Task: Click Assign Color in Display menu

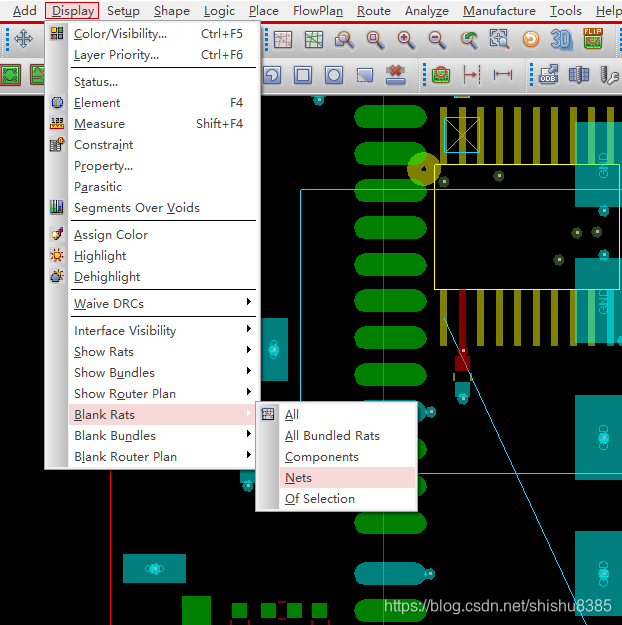Action: (x=110, y=235)
